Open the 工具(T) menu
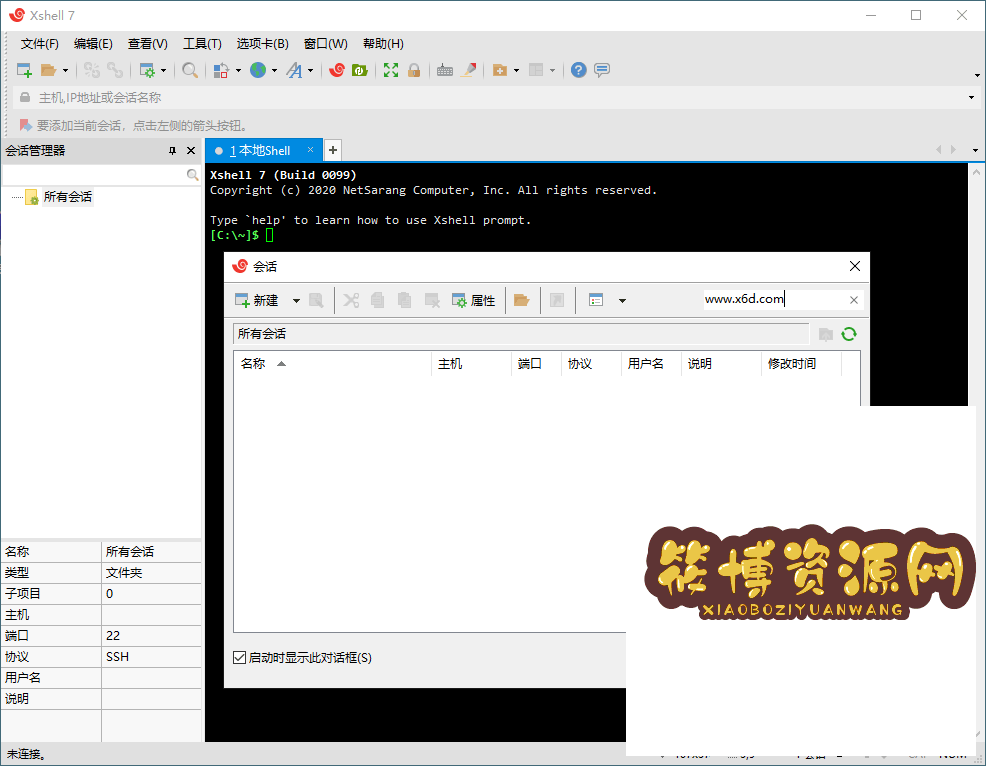This screenshot has height=766, width=986. (x=202, y=43)
